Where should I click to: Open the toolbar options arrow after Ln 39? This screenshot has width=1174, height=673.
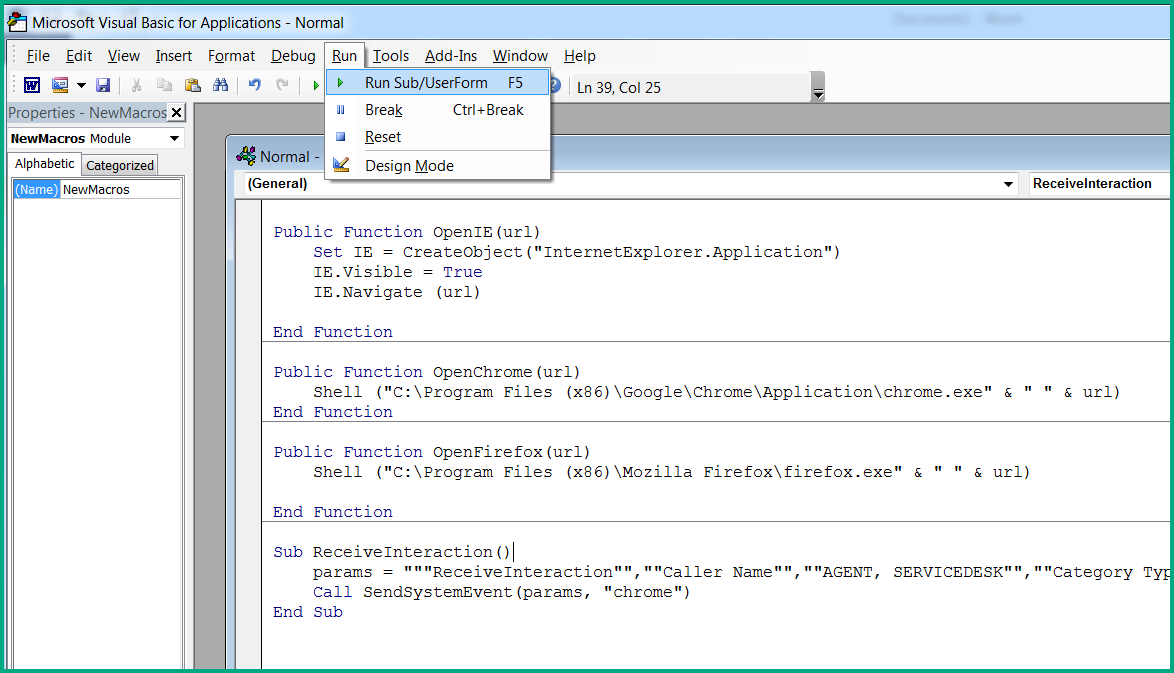(x=818, y=93)
